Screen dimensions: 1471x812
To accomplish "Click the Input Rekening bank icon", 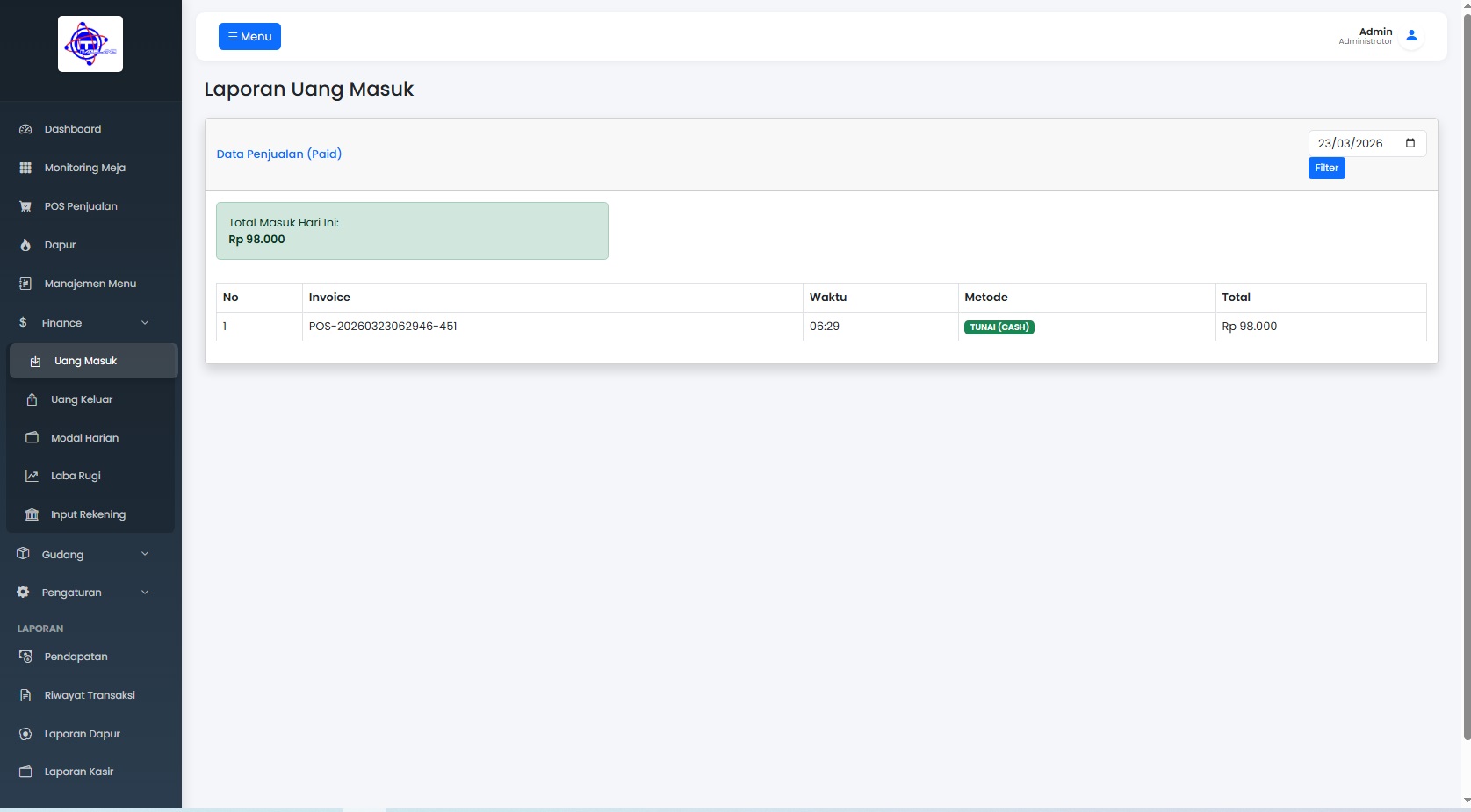I will pyautogui.click(x=32, y=514).
